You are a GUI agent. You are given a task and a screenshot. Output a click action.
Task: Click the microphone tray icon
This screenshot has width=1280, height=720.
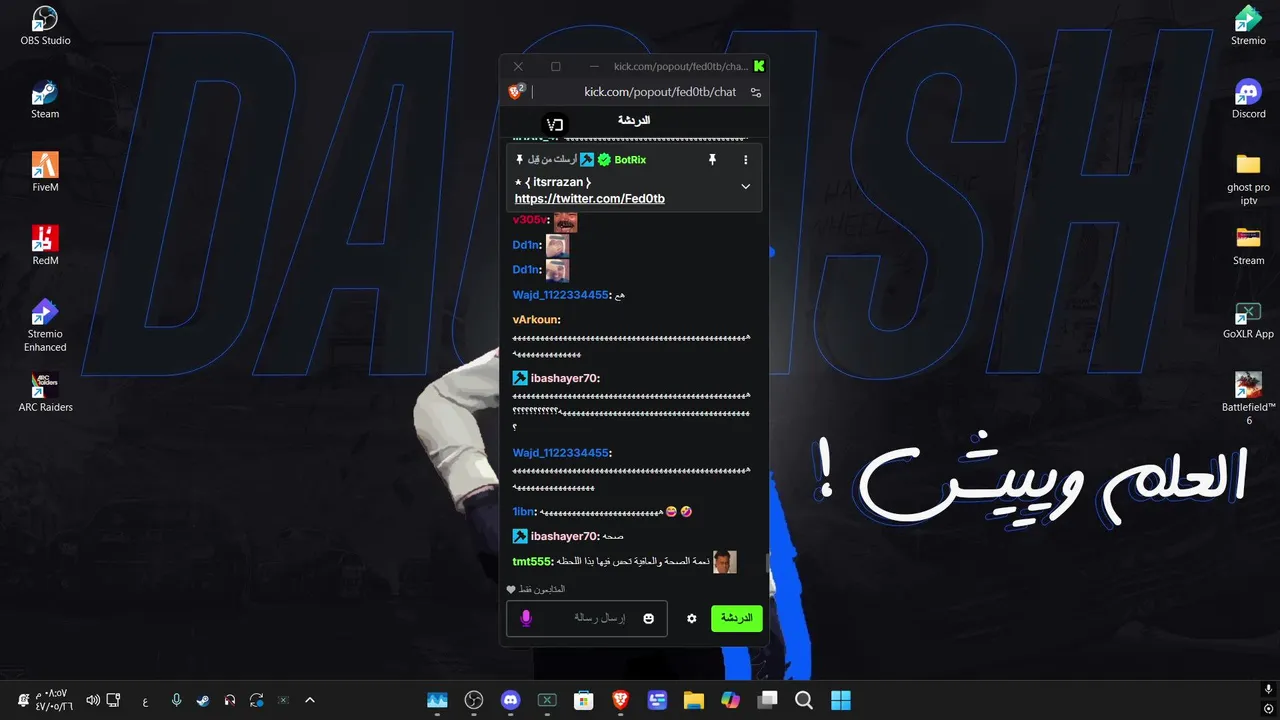tap(176, 700)
